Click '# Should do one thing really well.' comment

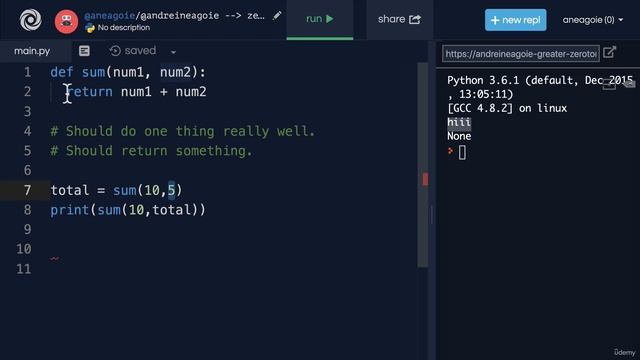pyautogui.click(x=182, y=131)
